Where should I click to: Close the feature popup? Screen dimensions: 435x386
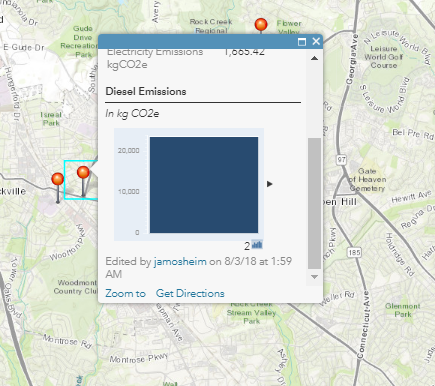click(316, 41)
